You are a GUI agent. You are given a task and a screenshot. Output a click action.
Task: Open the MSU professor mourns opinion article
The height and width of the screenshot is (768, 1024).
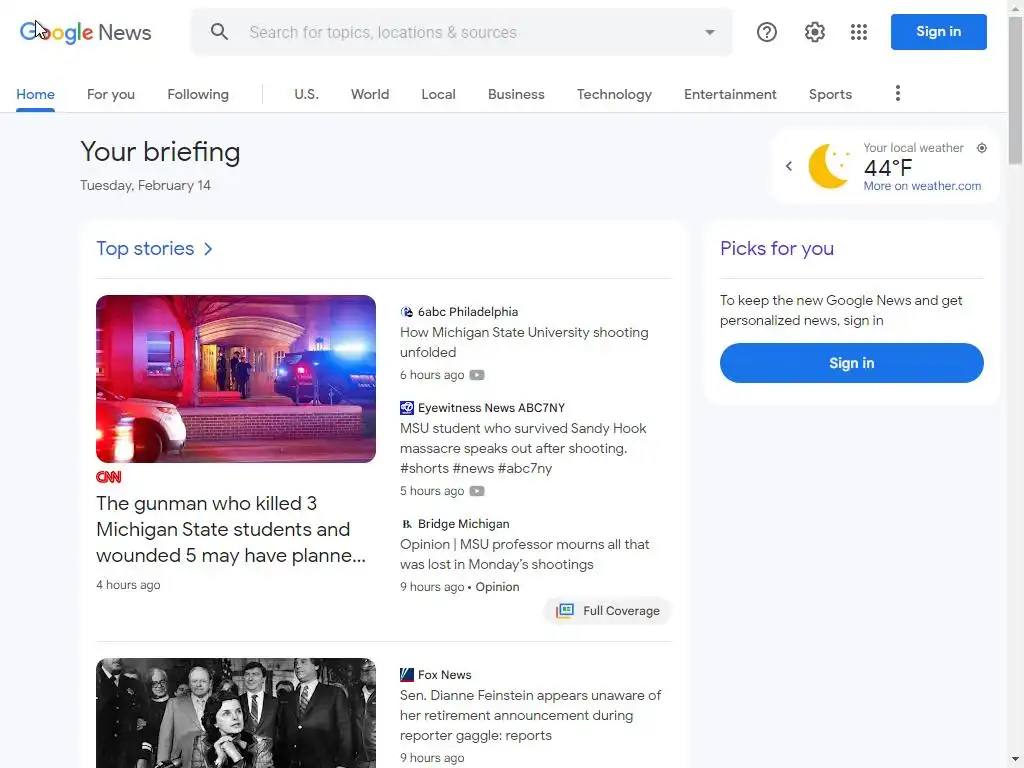point(524,554)
